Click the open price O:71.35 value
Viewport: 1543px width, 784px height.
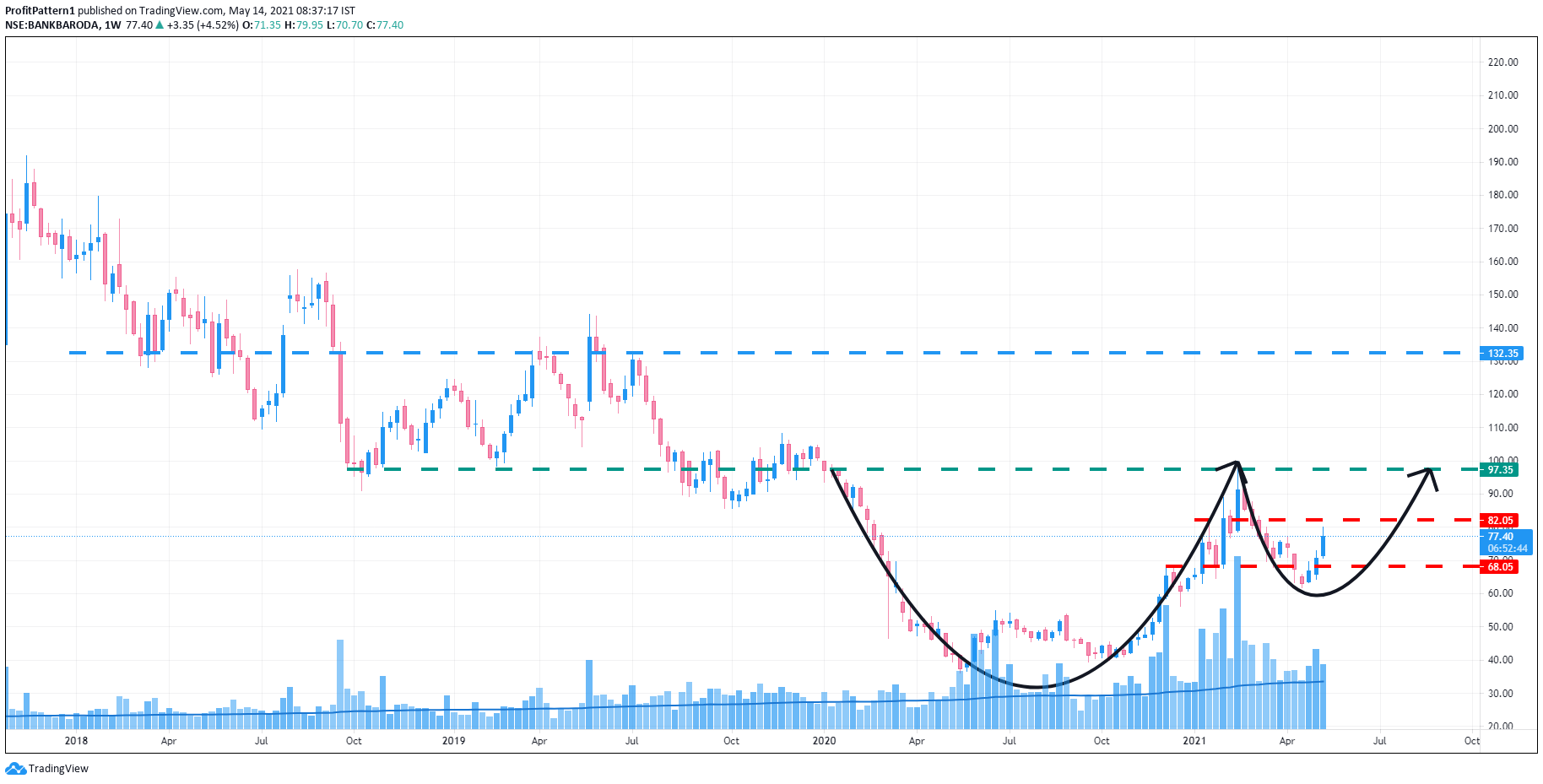point(262,25)
